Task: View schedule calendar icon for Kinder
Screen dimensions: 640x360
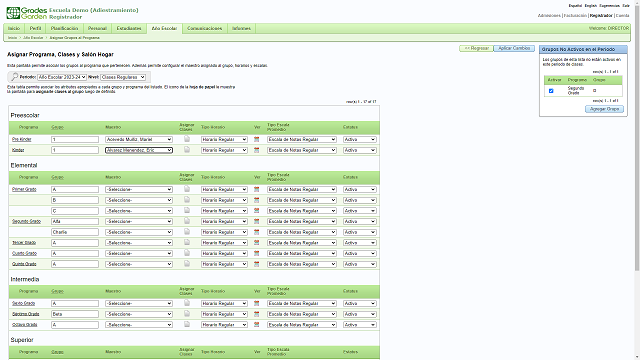Action: point(256,150)
